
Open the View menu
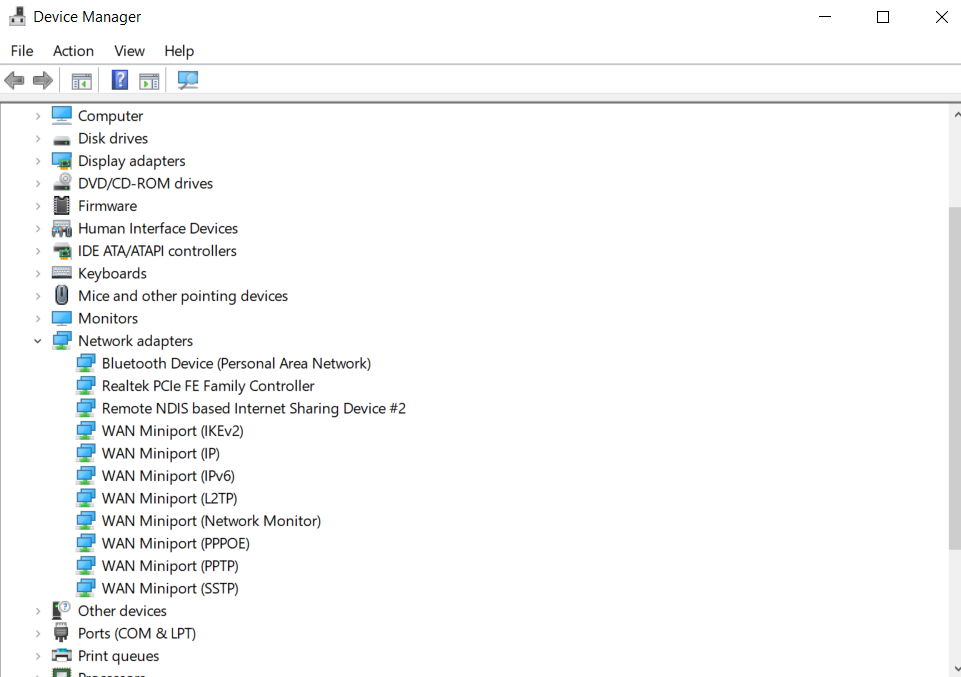tap(129, 51)
